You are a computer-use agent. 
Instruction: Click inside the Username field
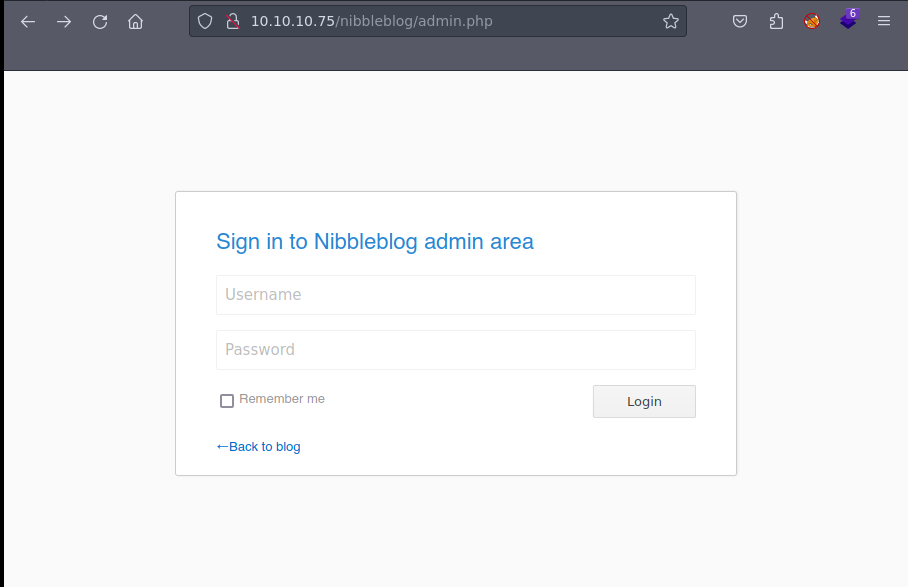455,294
